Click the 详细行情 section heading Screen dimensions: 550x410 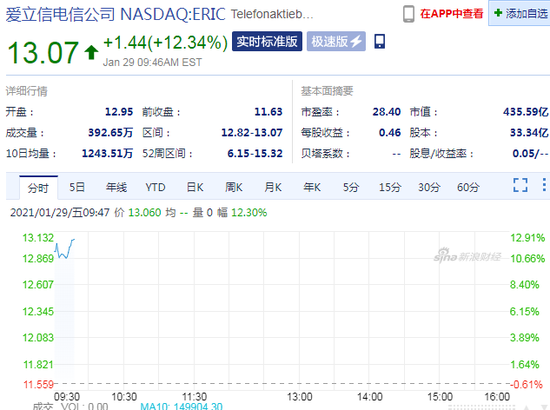pyautogui.click(x=26, y=91)
